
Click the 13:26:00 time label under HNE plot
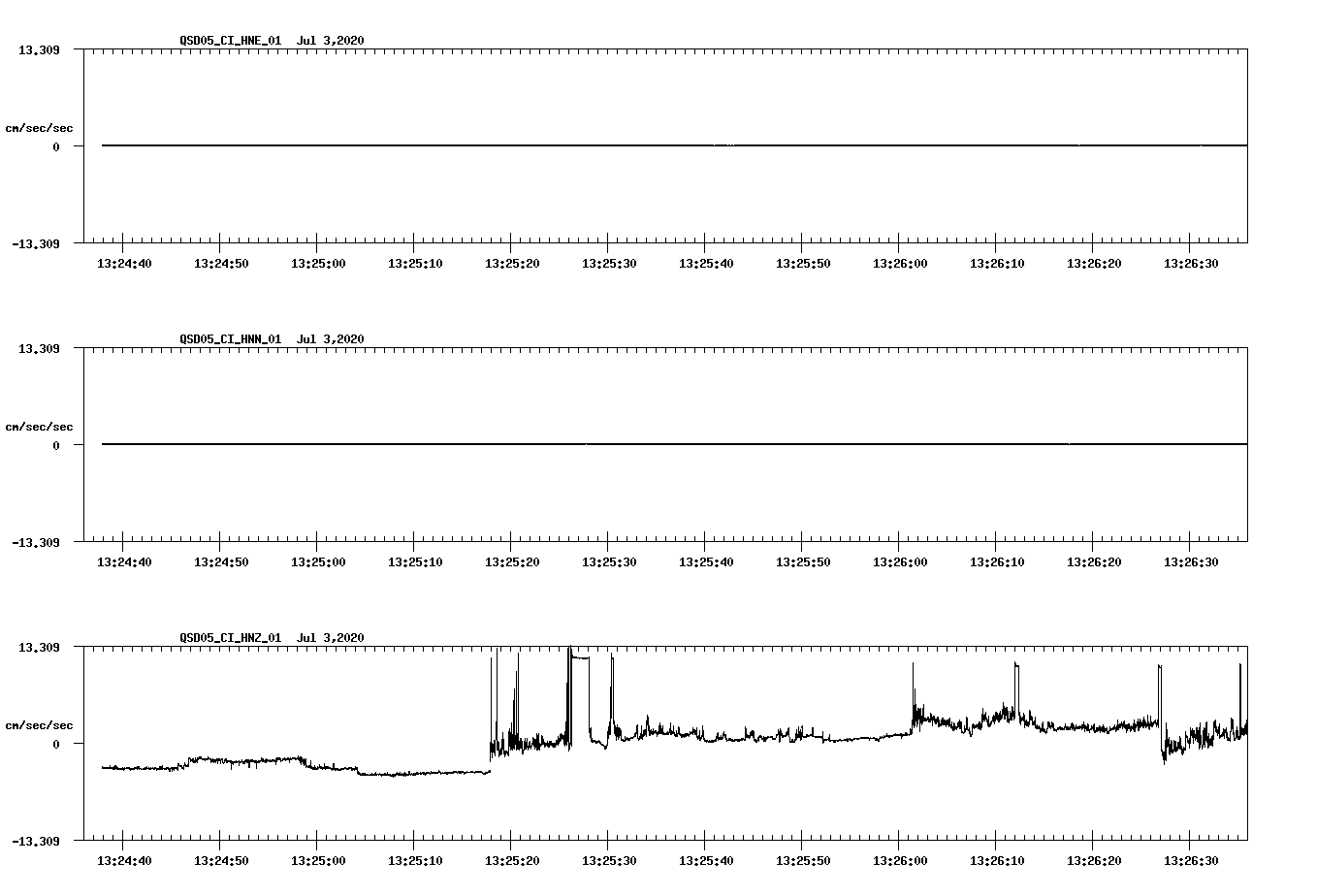click(x=900, y=263)
